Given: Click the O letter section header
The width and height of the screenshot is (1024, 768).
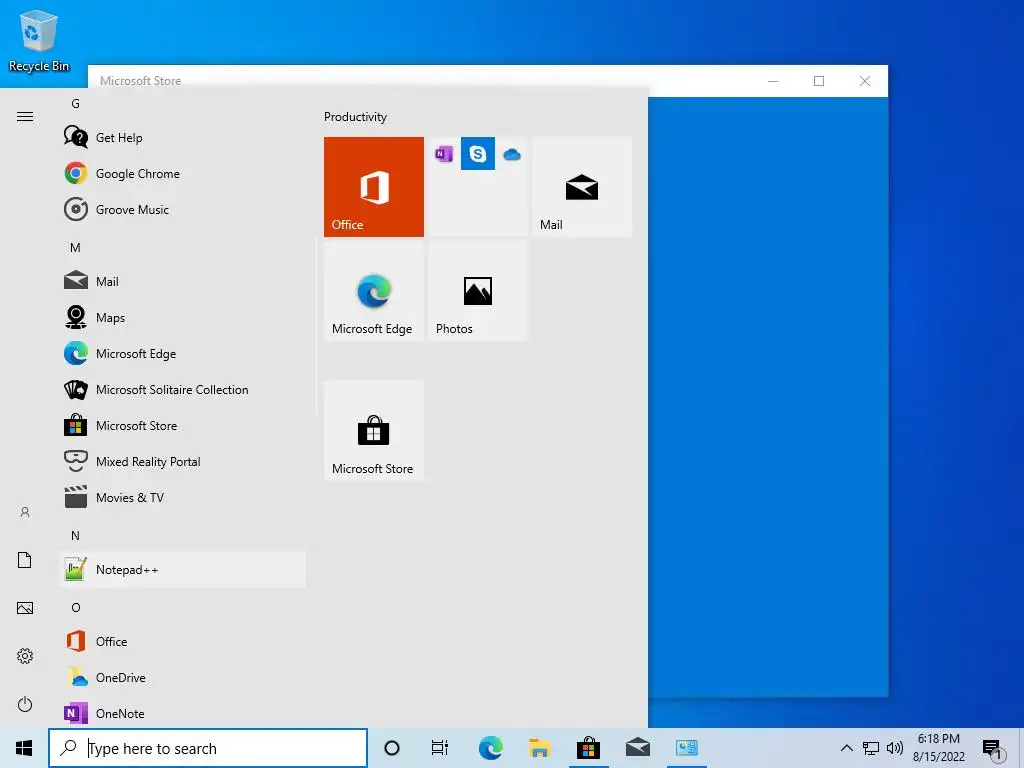Looking at the screenshot, I should [75, 607].
